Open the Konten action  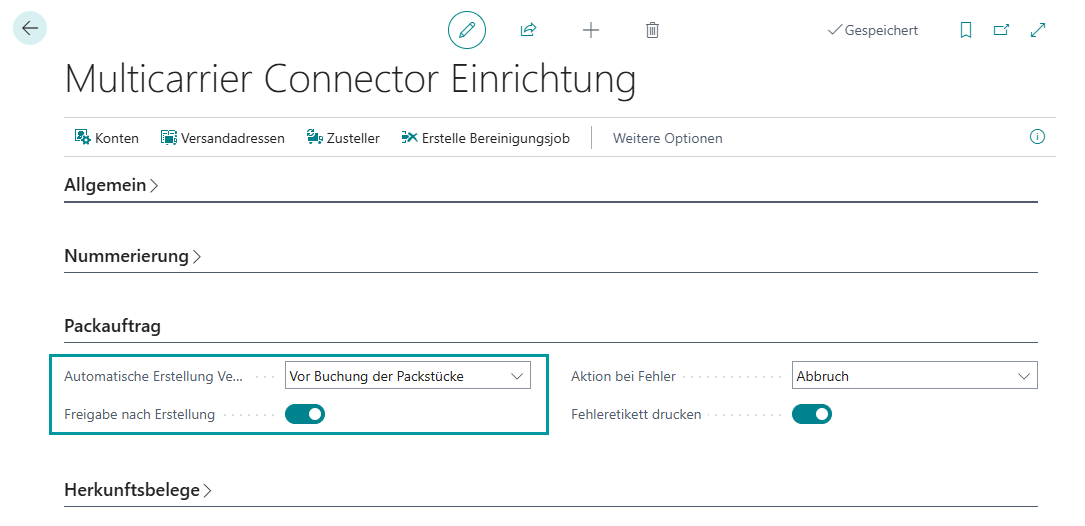tap(107, 138)
